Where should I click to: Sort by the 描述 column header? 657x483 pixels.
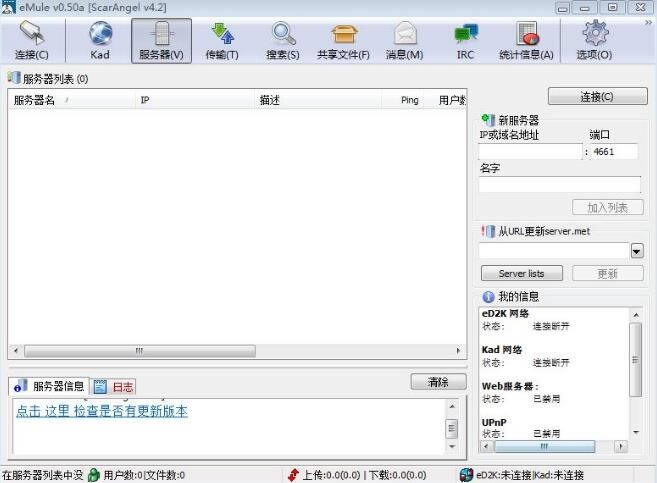point(318,100)
